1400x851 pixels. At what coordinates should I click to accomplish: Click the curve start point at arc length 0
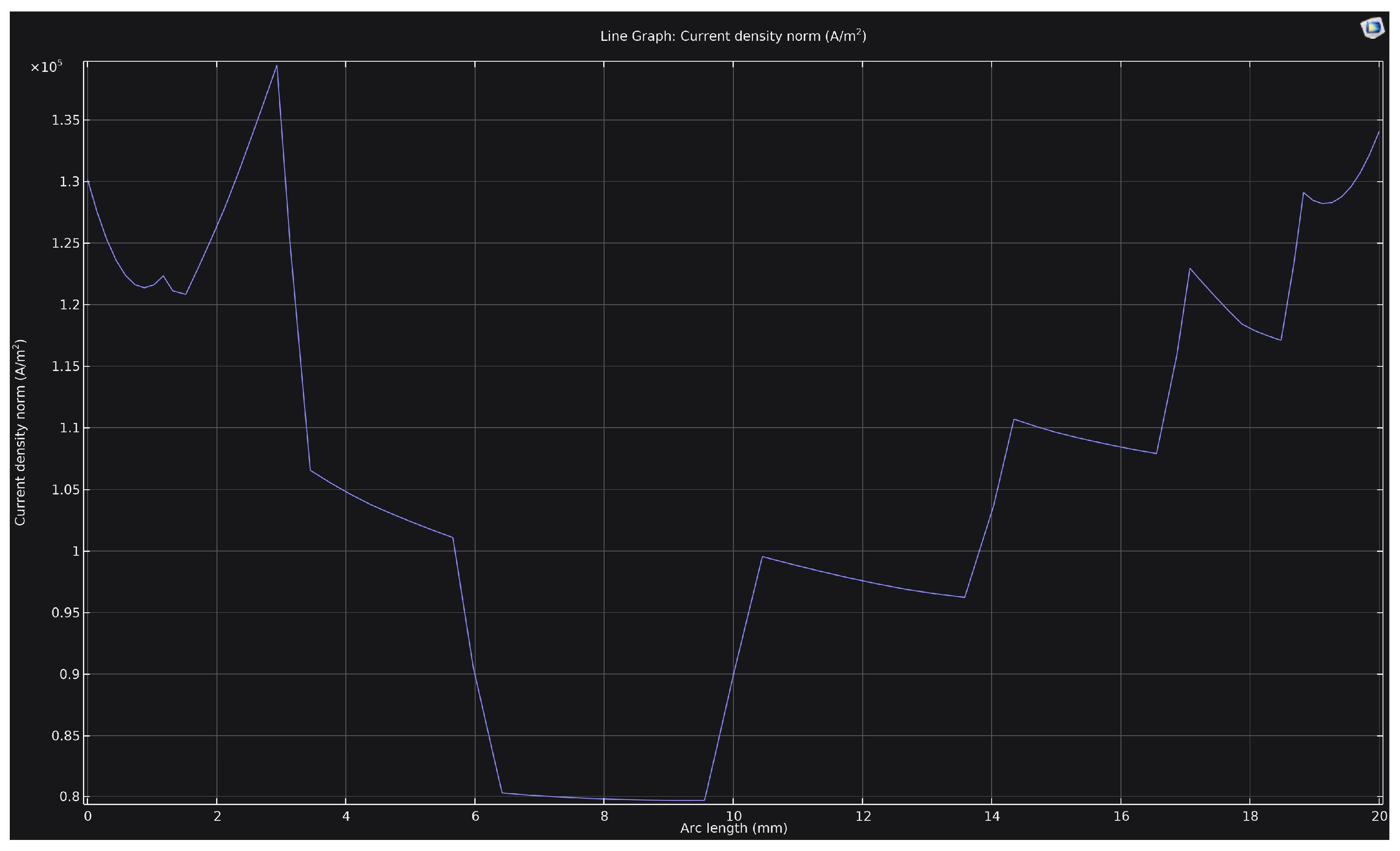tap(88, 181)
